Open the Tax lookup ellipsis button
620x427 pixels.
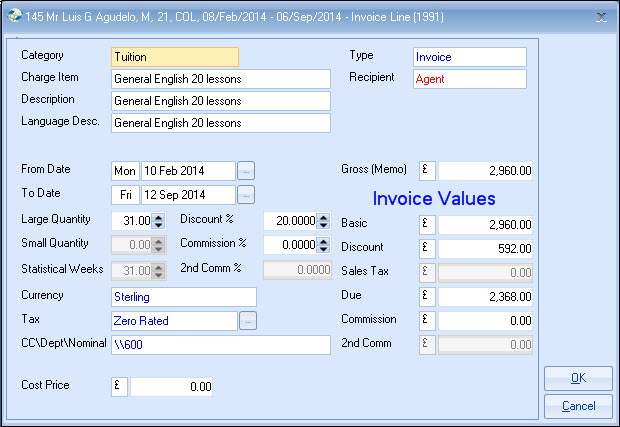point(246,321)
